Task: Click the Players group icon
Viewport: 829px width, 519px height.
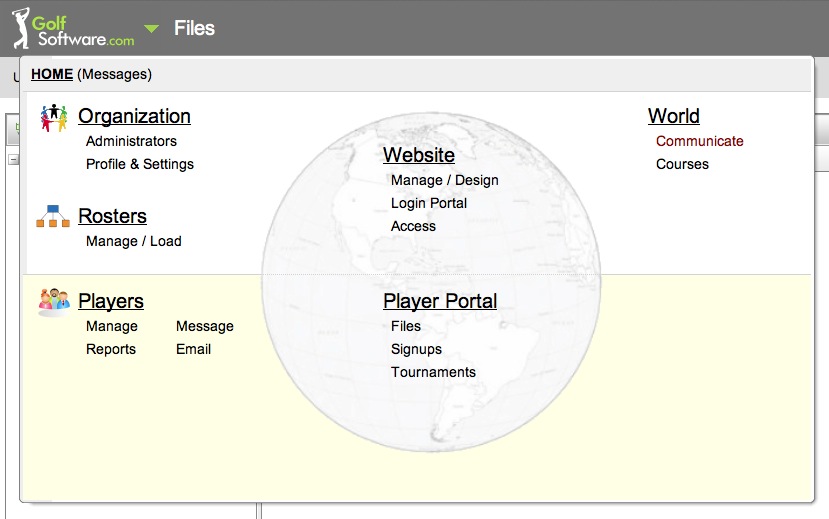Action: click(53, 301)
